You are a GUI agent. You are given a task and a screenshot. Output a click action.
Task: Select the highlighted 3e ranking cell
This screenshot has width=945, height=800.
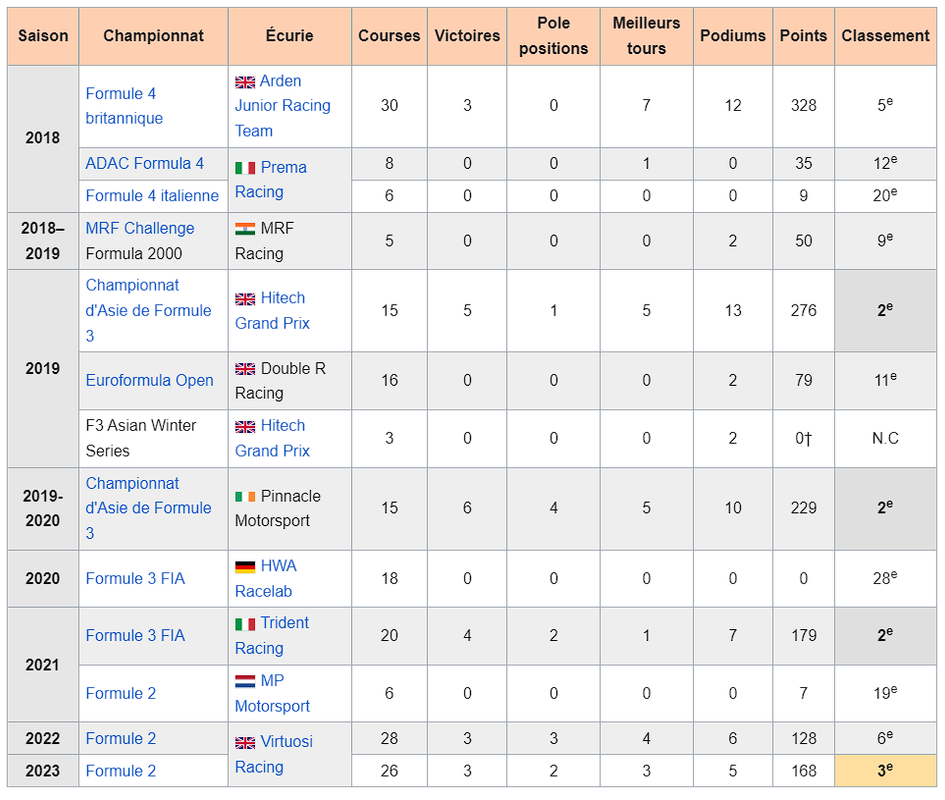885,770
